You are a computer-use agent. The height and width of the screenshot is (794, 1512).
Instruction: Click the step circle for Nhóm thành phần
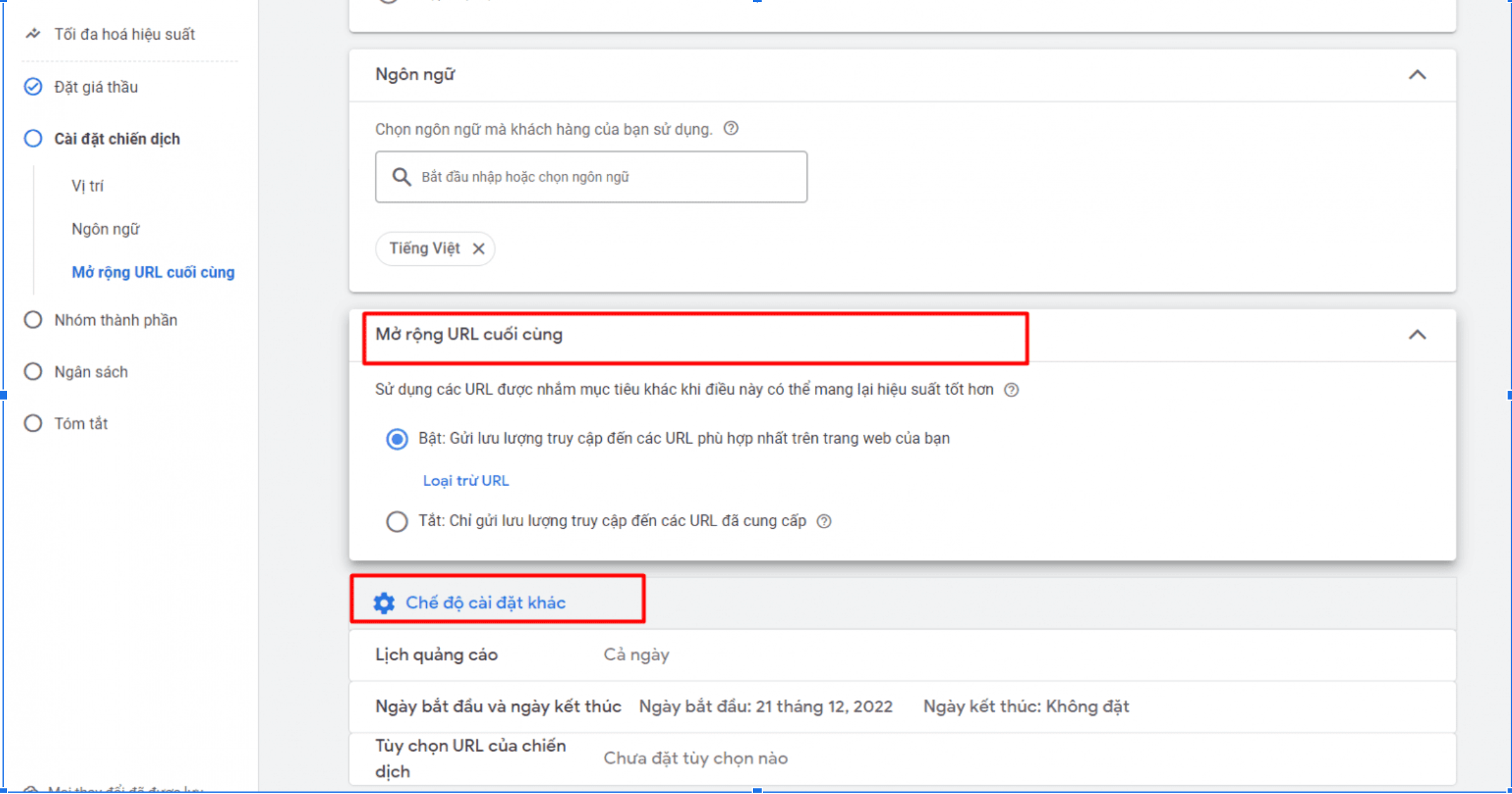point(33,320)
